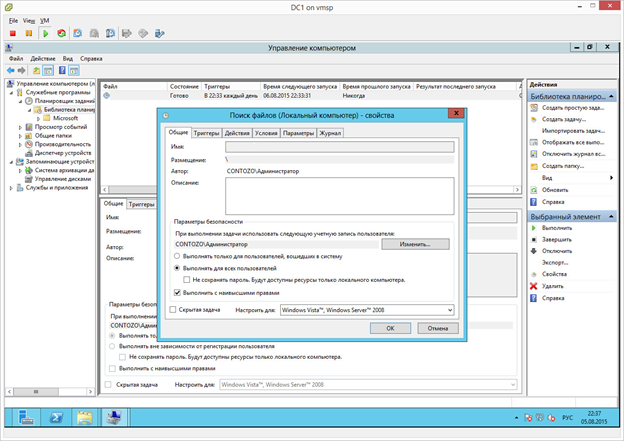Click the orange pause VM toolbar icon
This screenshot has height=441, width=624.
point(29,33)
